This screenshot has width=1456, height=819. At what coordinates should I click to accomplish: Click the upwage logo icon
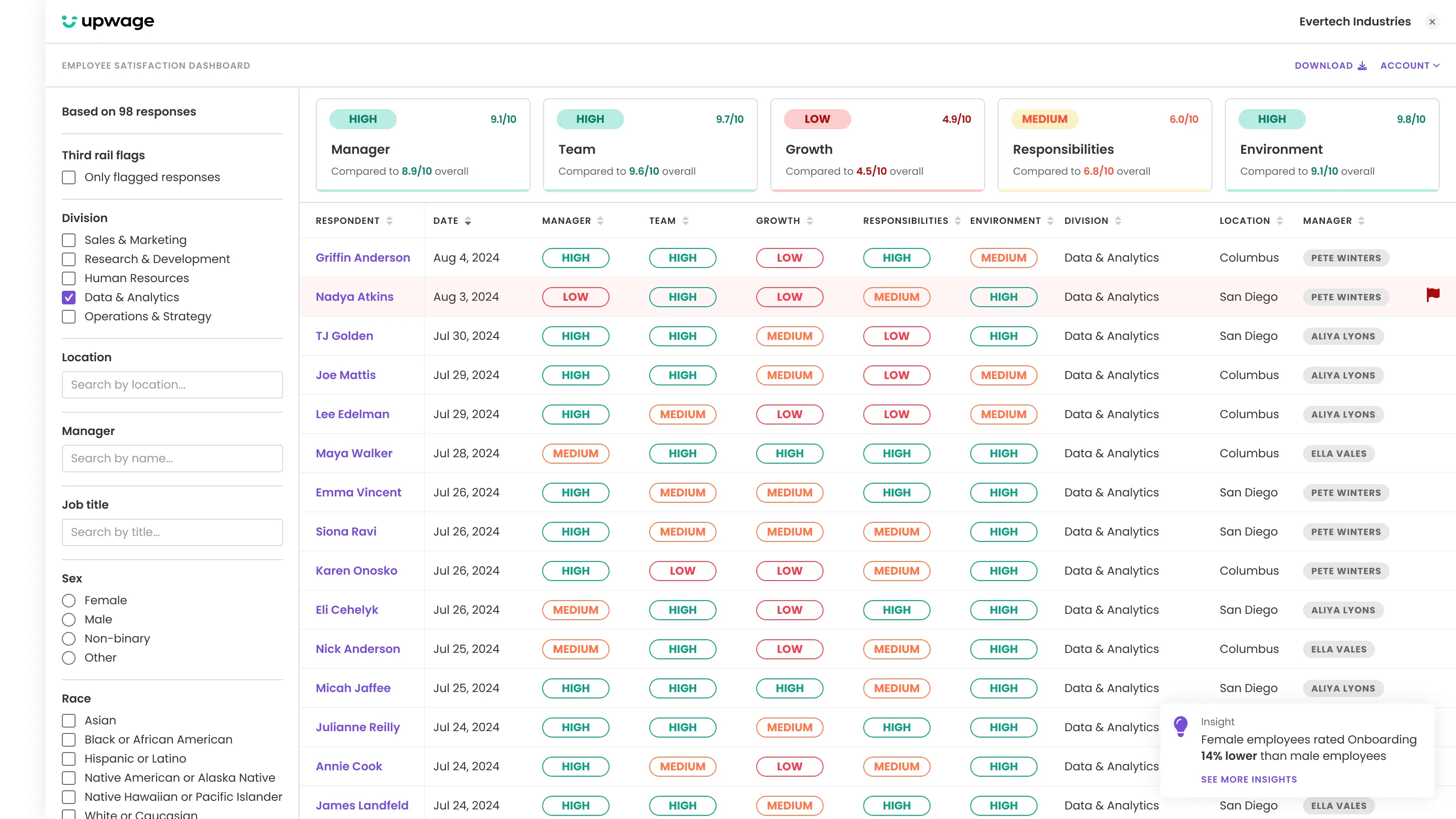(69, 21)
